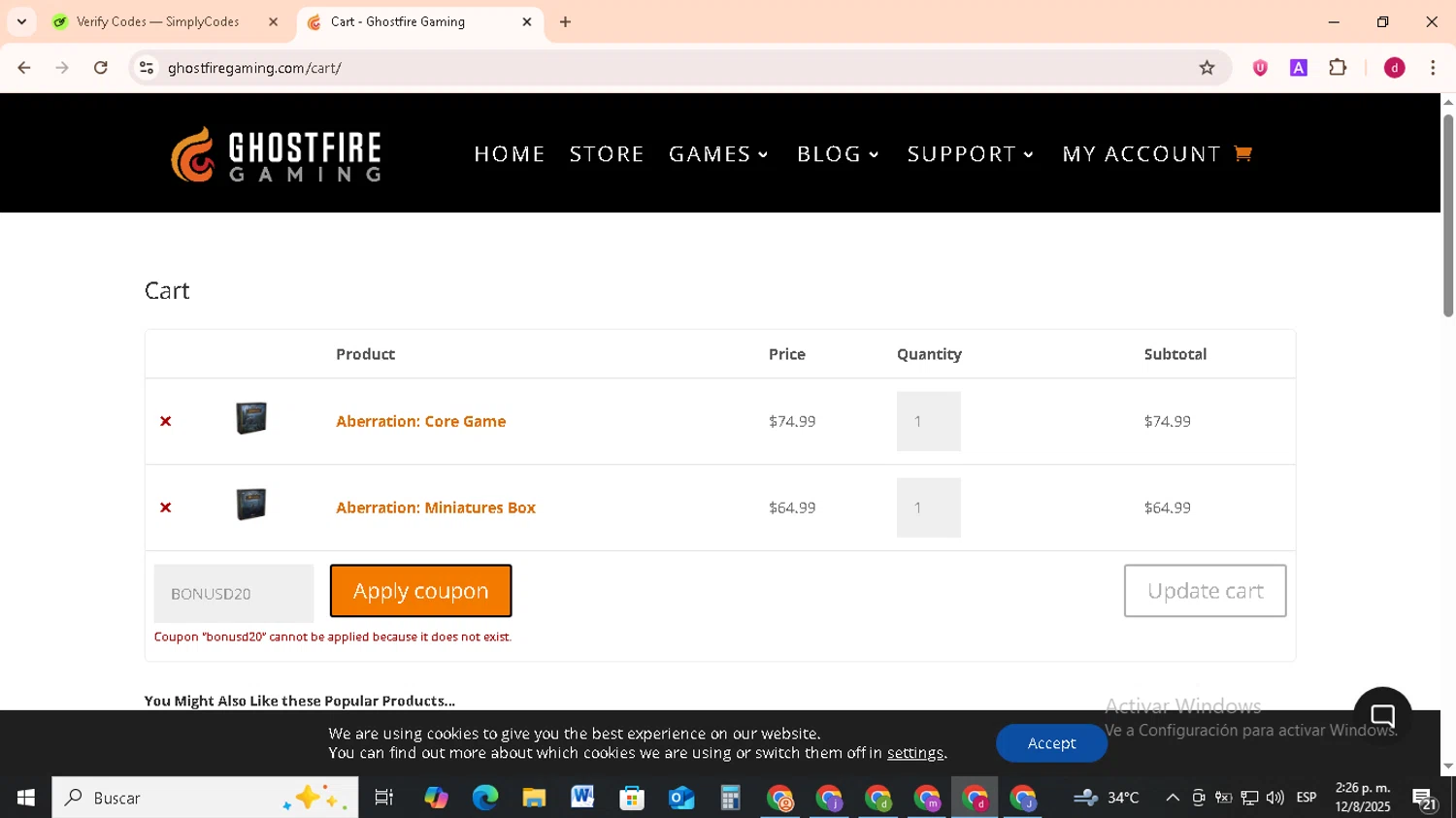Open Microsoft Store from the taskbar

632,798
